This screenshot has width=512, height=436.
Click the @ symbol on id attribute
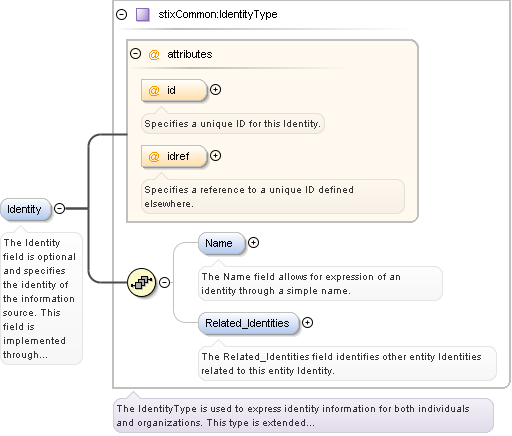pyautogui.click(x=154, y=90)
